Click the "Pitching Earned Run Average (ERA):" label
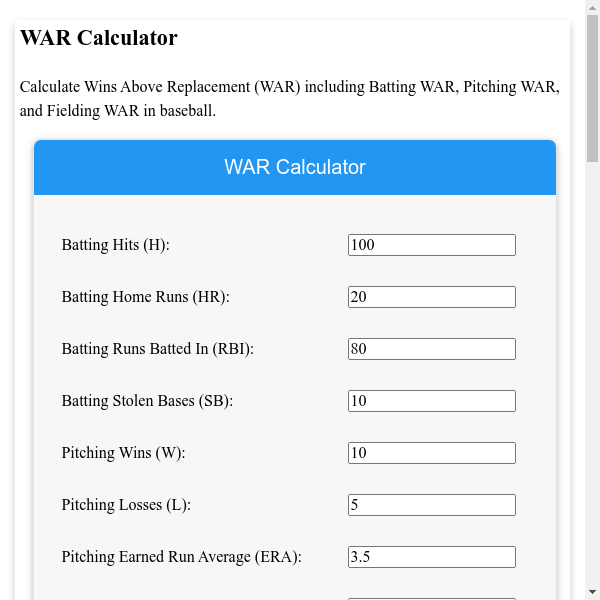 pyautogui.click(x=181, y=557)
